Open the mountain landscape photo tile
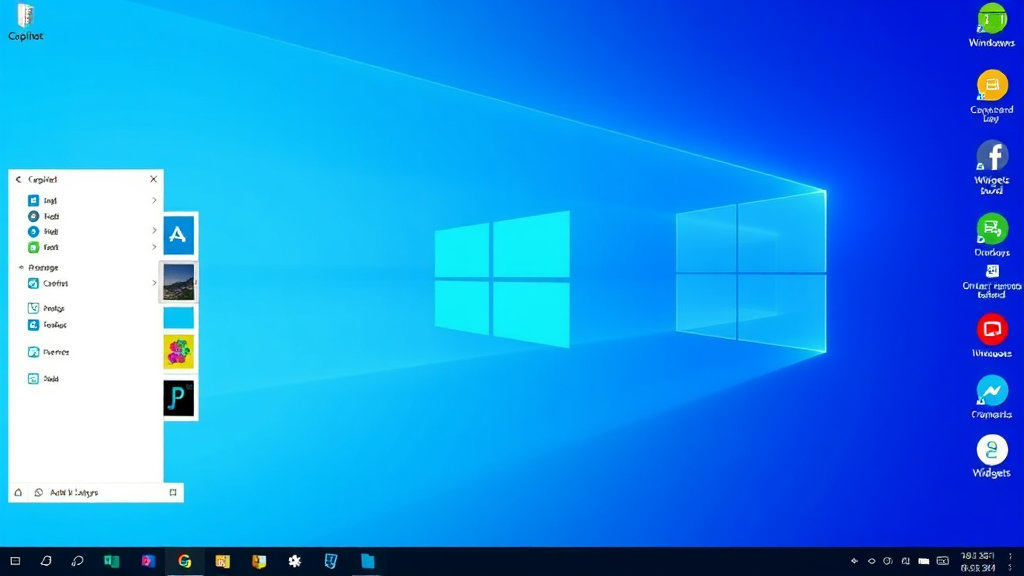The height and width of the screenshot is (576, 1024). 178,282
